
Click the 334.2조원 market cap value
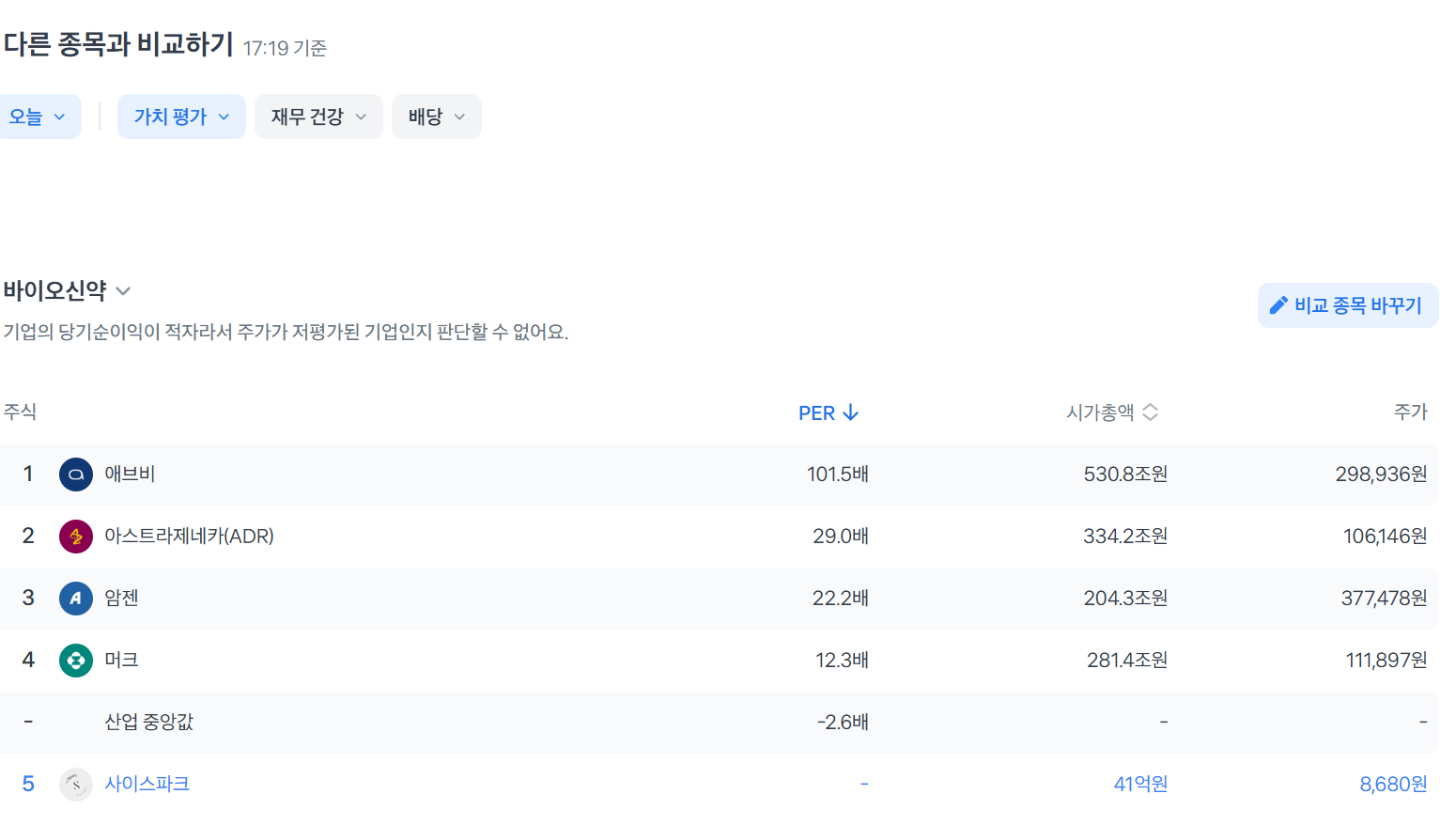tap(1125, 536)
